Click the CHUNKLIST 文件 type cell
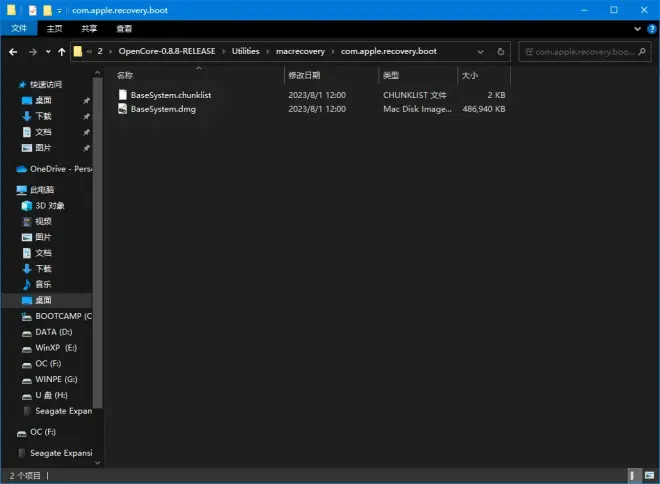This screenshot has width=660, height=484. (x=415, y=95)
